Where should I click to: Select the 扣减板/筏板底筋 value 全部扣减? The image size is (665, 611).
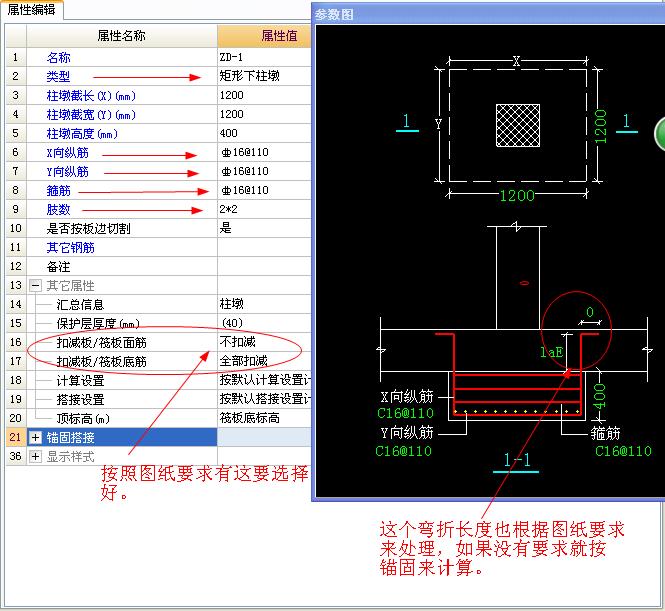click(x=264, y=361)
